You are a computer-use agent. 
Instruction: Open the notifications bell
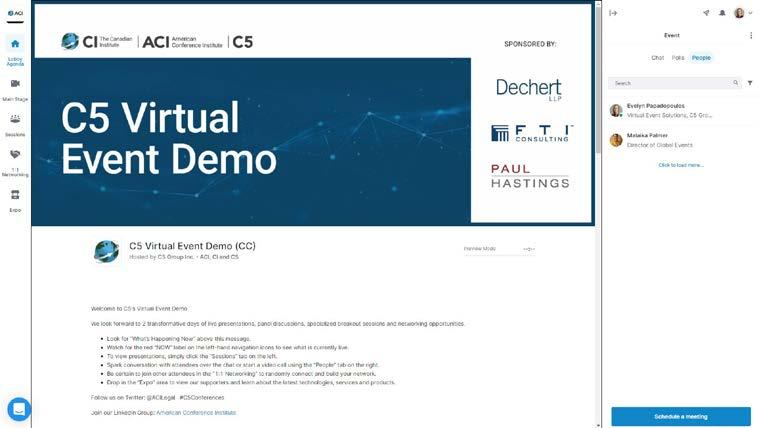click(722, 13)
